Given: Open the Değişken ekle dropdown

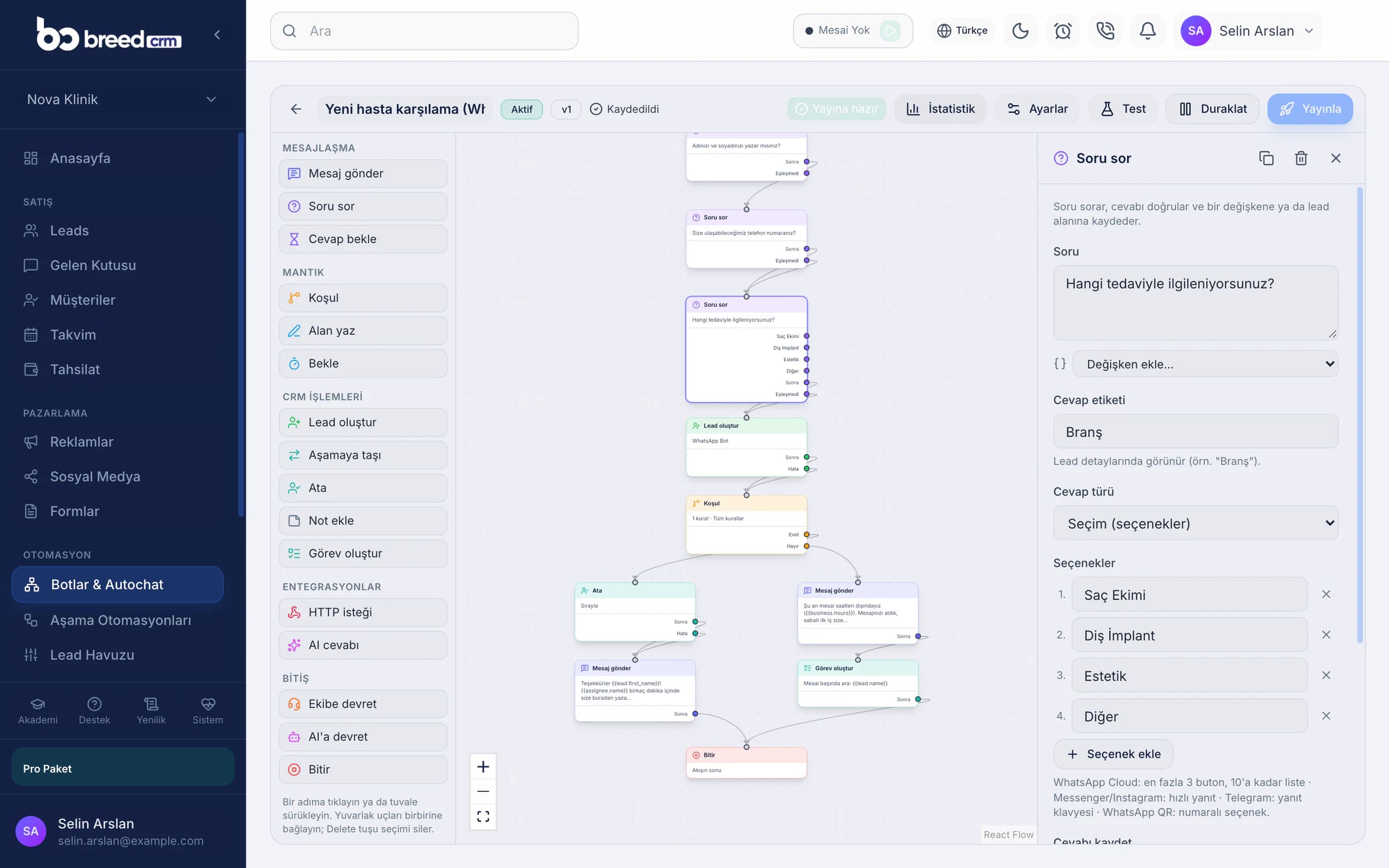Looking at the screenshot, I should (1206, 364).
